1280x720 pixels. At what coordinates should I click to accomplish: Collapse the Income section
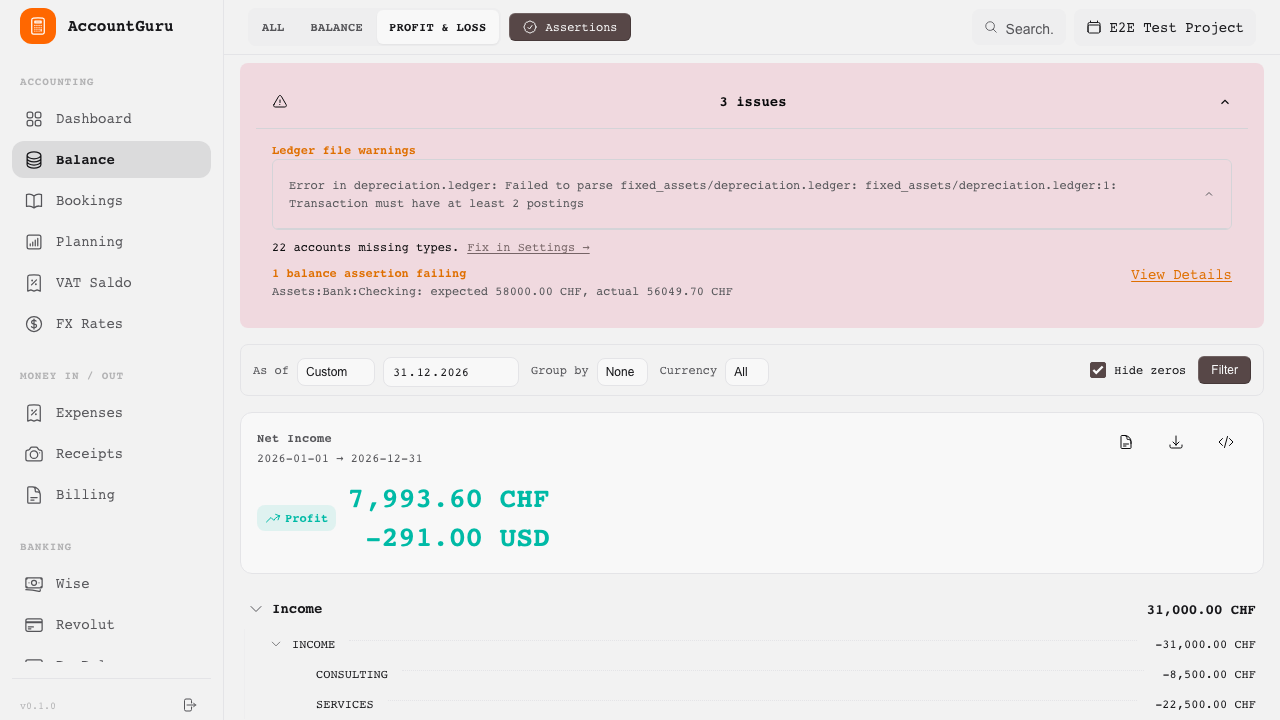pos(256,609)
